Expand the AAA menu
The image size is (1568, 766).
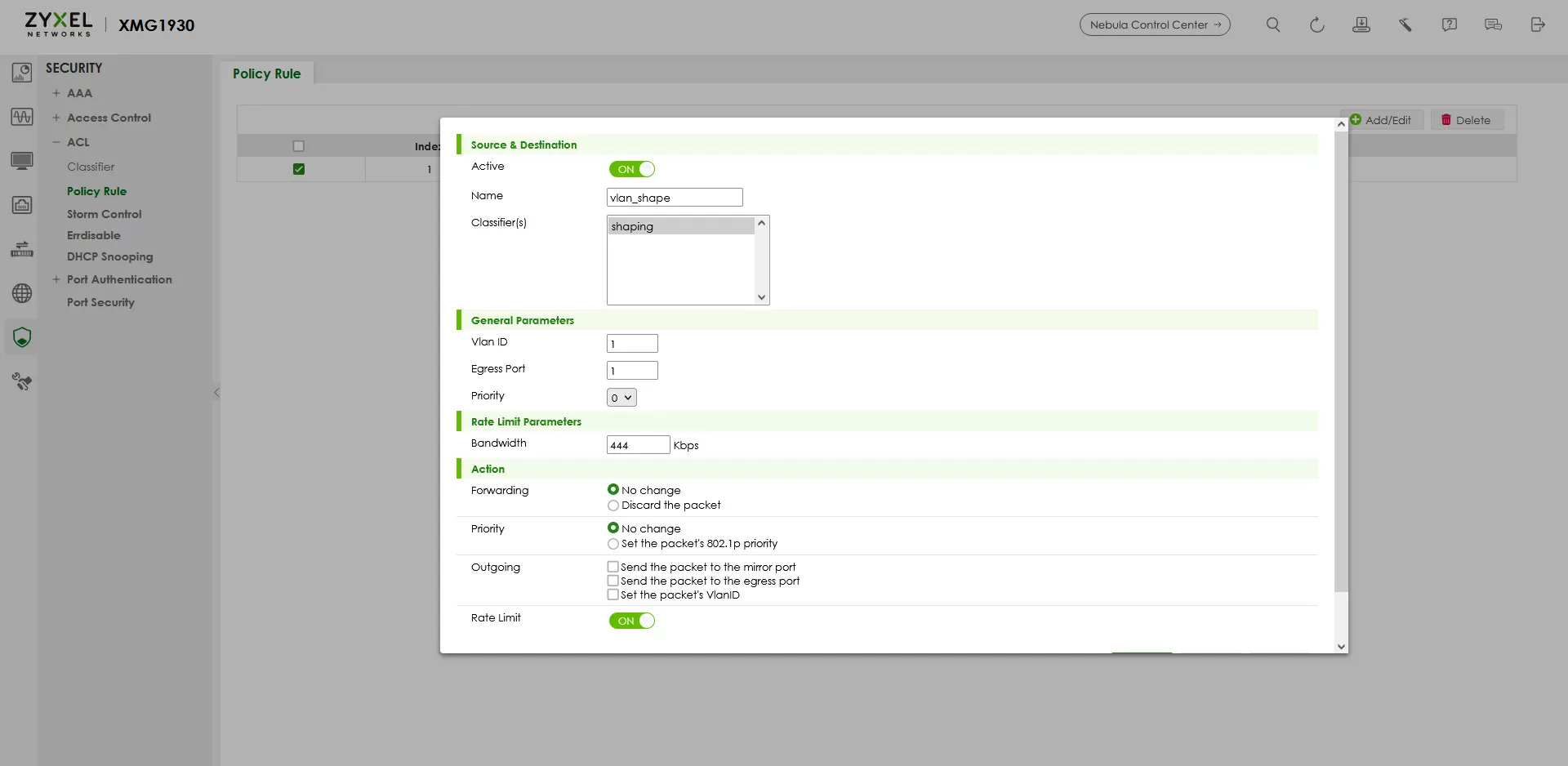(x=56, y=93)
